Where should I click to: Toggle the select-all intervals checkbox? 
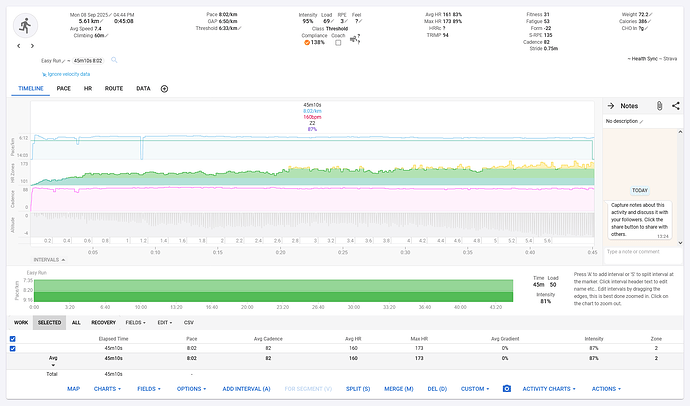(12, 339)
